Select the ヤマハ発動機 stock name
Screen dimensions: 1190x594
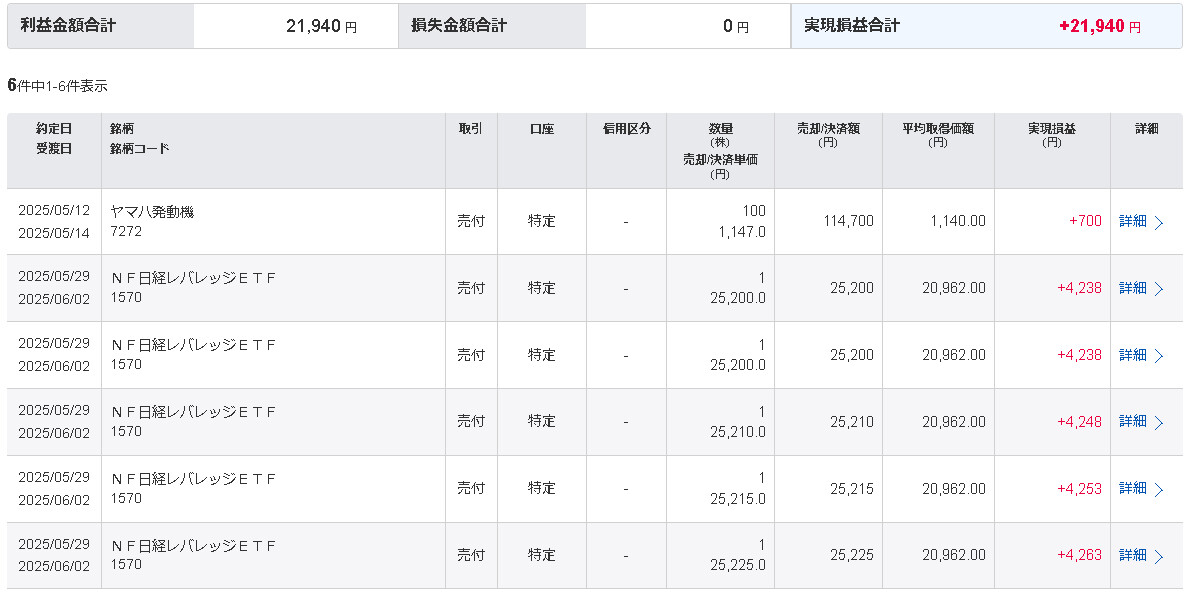click(x=152, y=212)
